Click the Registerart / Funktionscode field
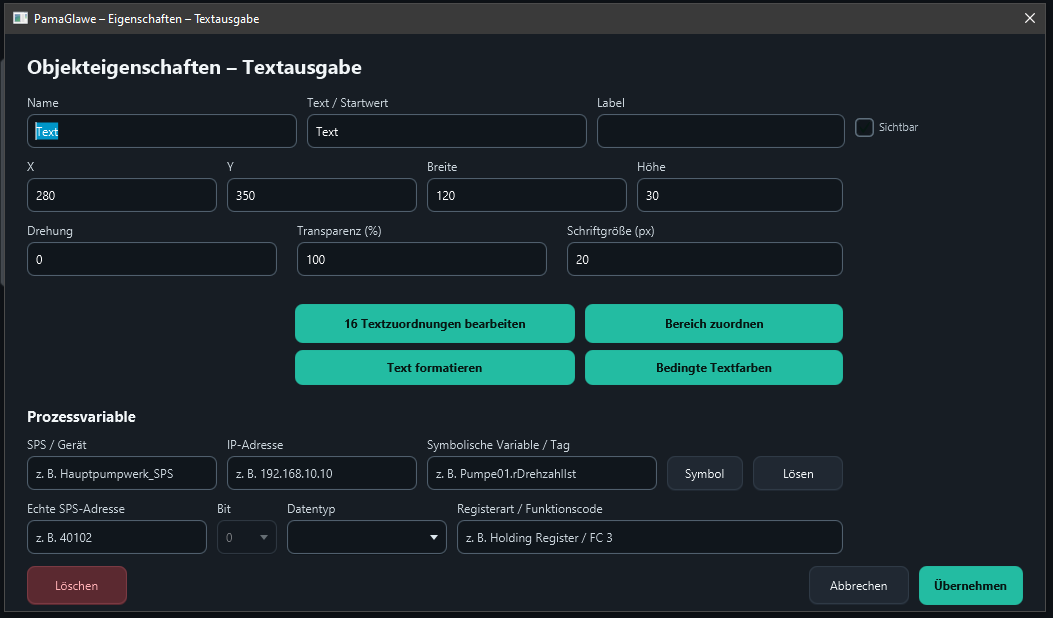This screenshot has width=1053, height=618. tap(649, 537)
